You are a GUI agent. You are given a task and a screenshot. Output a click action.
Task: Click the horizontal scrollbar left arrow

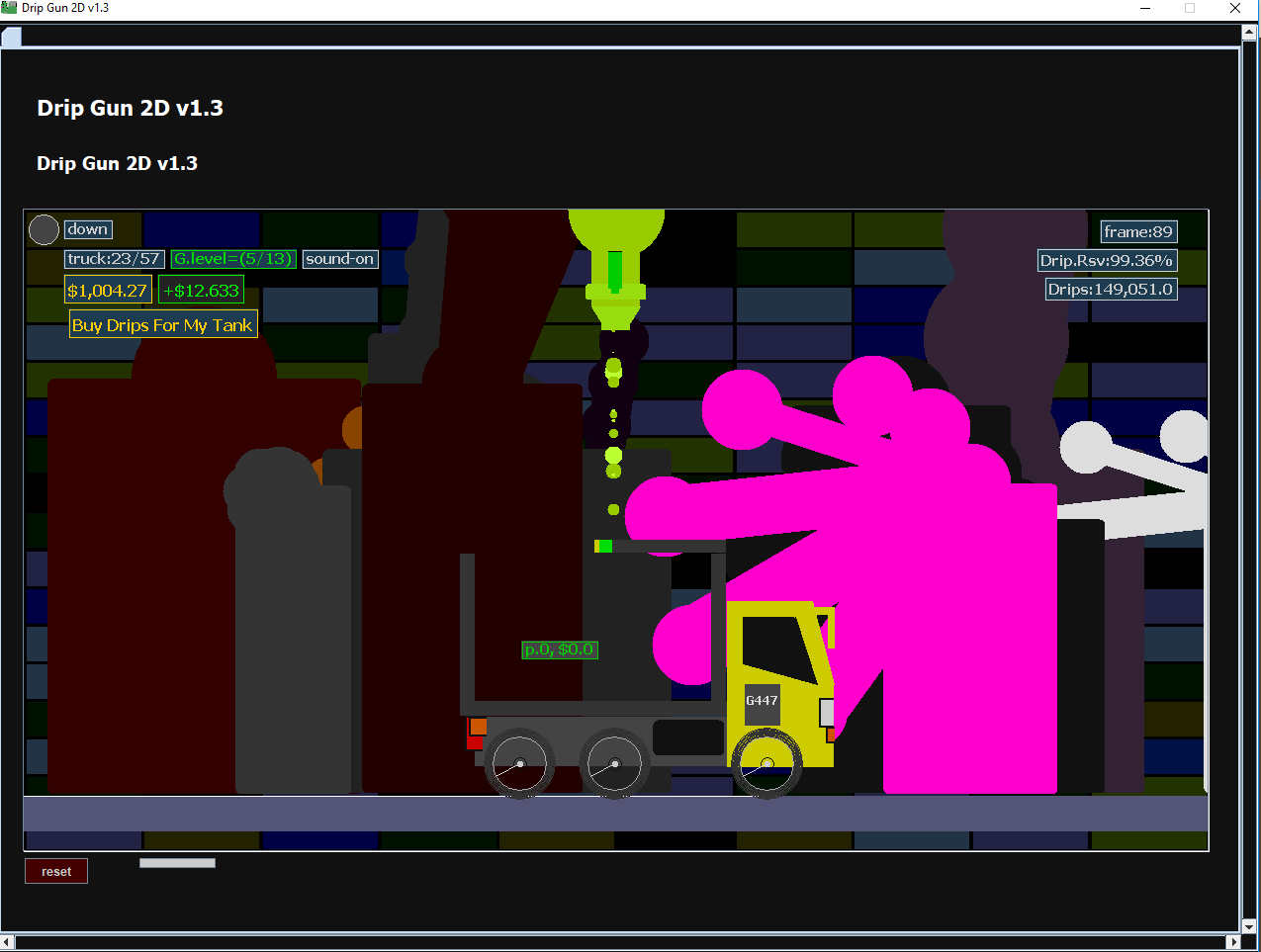coord(8,943)
